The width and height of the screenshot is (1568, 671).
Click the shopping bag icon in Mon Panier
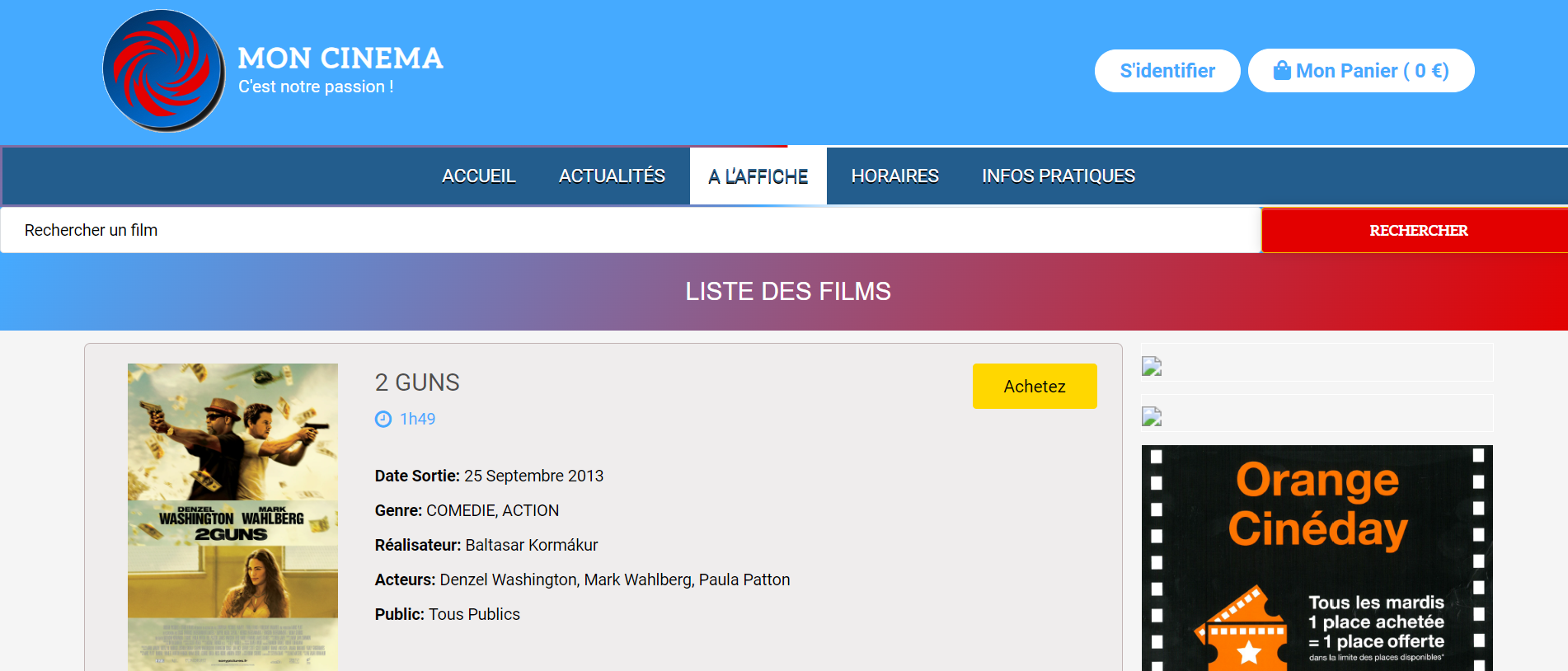(1281, 71)
